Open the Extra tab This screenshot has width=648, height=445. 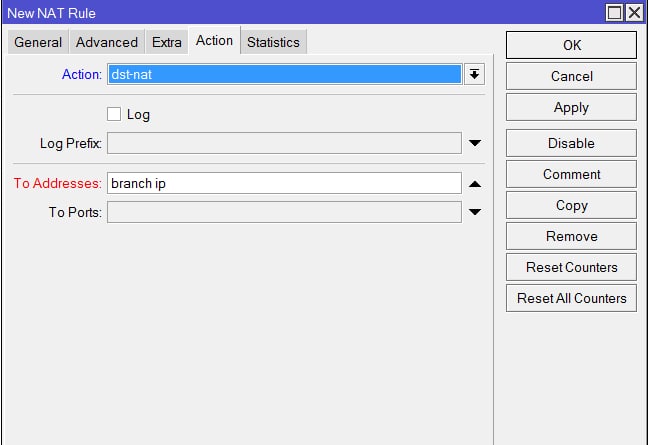click(167, 42)
